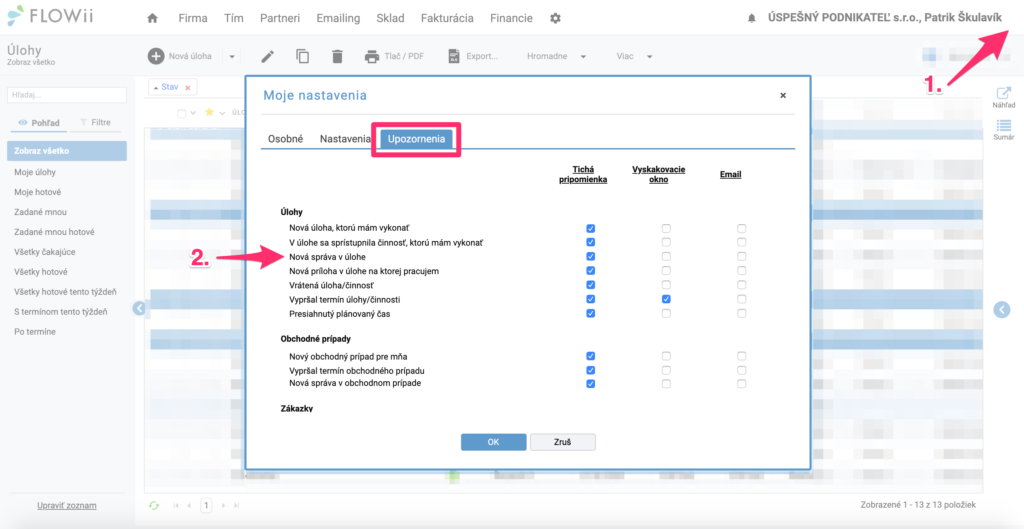The width and height of the screenshot is (1024, 529).
Task: Tick the select-all checkbox in table header
Action: 182,113
